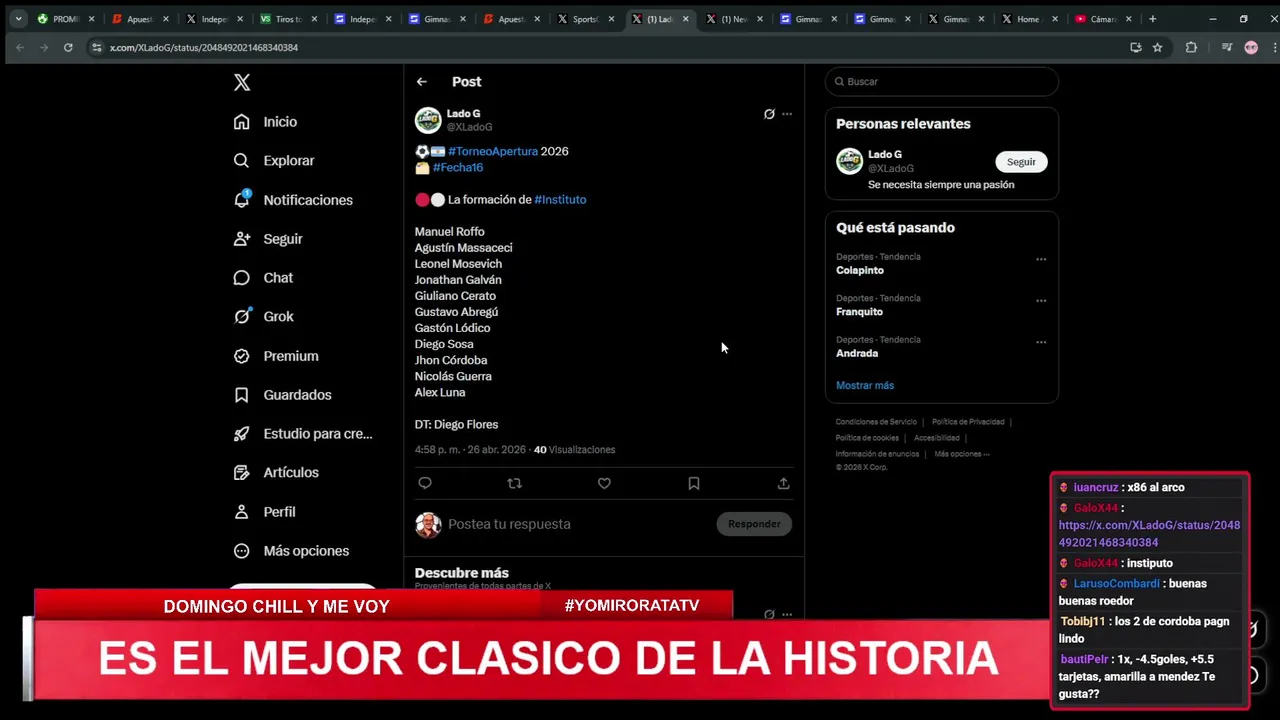The width and height of the screenshot is (1280, 720).
Task: Click the Premium sidebar icon
Action: click(241, 356)
